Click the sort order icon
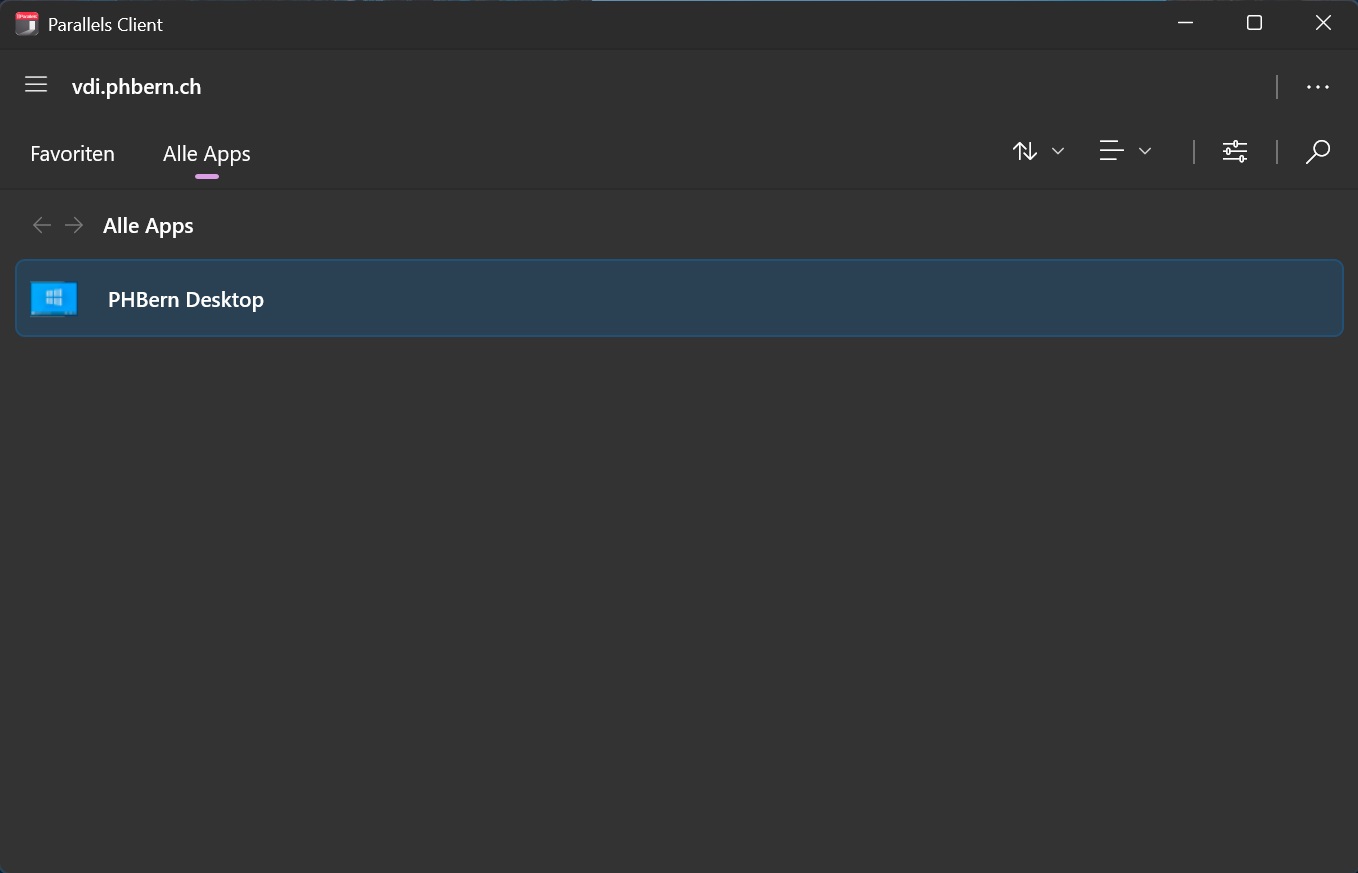Image resolution: width=1358 pixels, height=873 pixels. [1024, 151]
